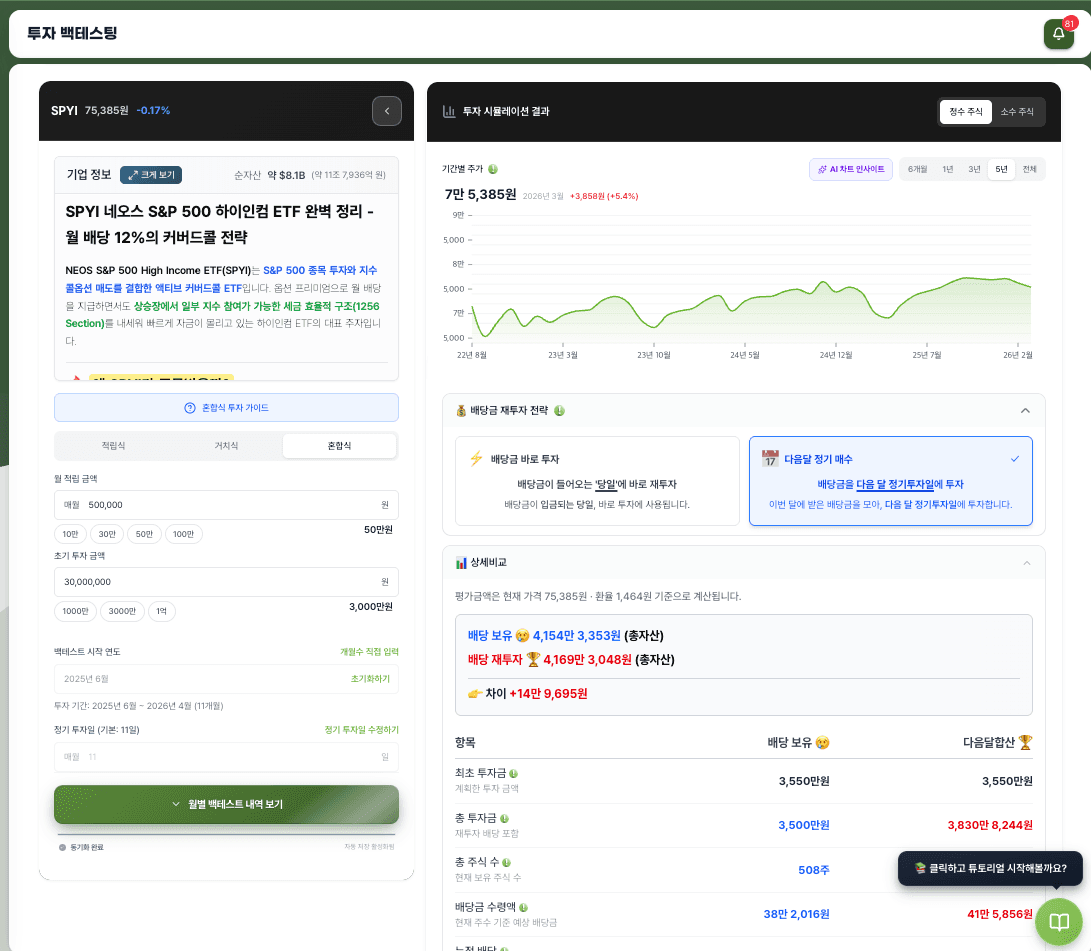Switch to the 거치식 tab
This screenshot has width=1091, height=951.
point(226,446)
